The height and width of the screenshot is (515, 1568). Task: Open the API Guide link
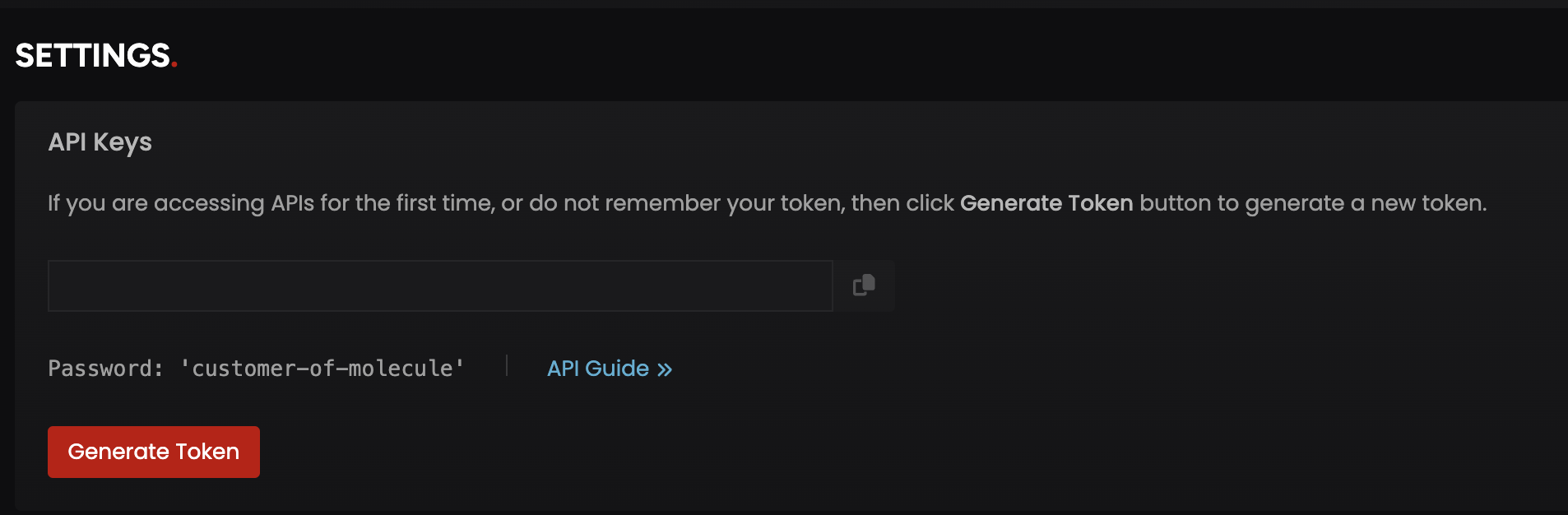[x=609, y=369]
